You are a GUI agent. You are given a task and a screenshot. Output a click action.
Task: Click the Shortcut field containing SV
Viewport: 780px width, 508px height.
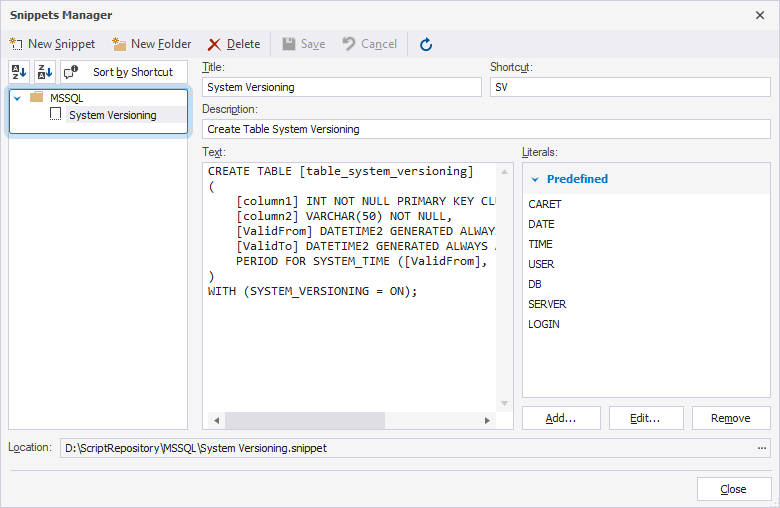click(630, 87)
